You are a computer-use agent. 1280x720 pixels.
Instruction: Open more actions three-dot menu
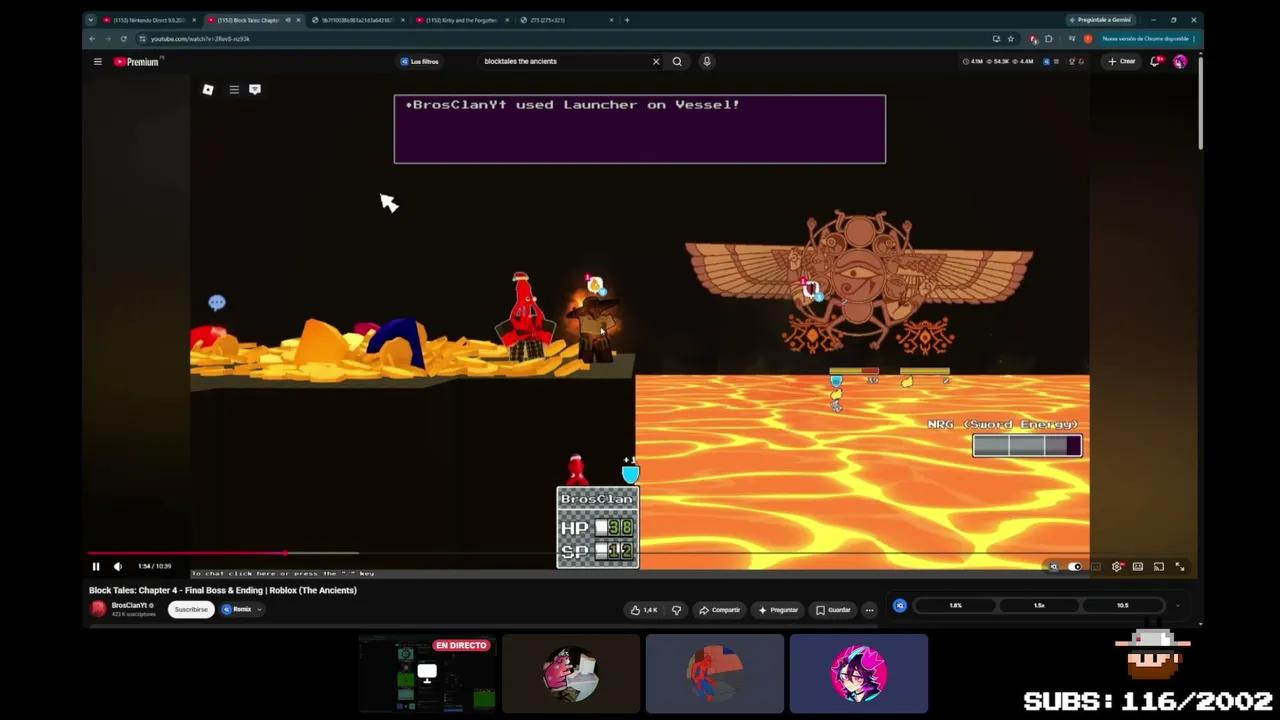[869, 610]
